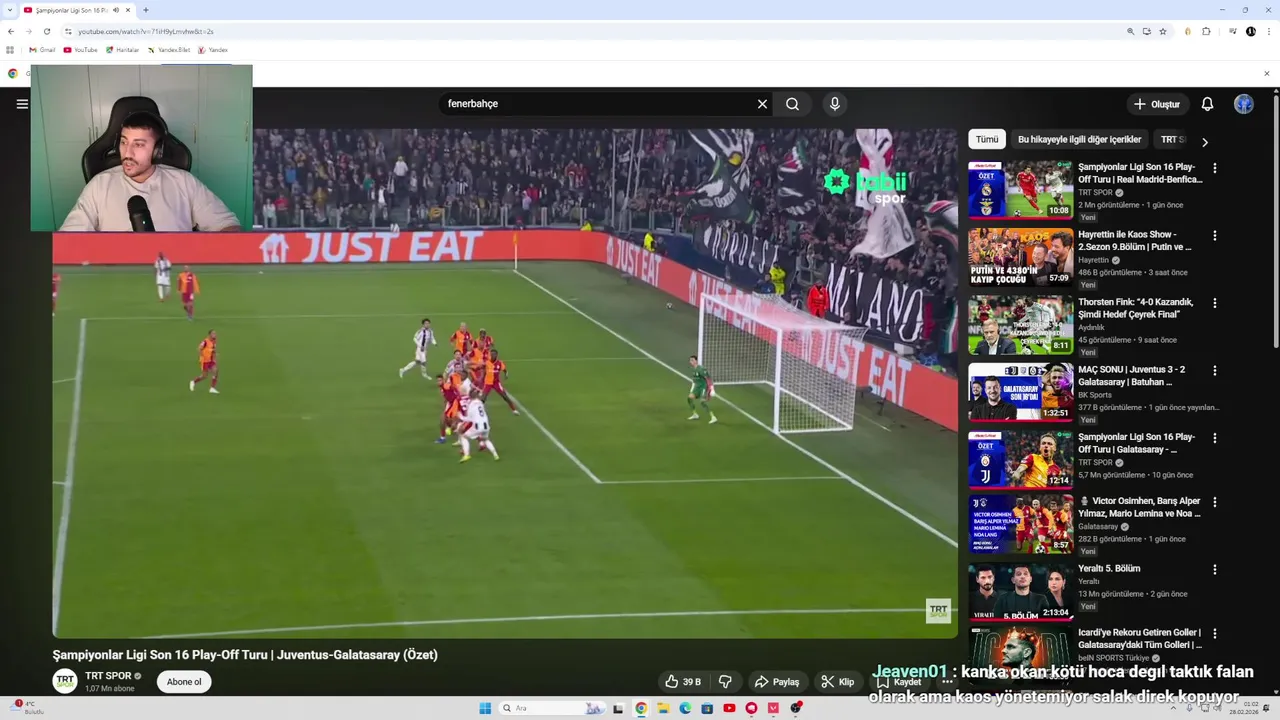This screenshot has width=1280, height=720.
Task: Click the YouTube search magnifier button
Action: tap(792, 104)
